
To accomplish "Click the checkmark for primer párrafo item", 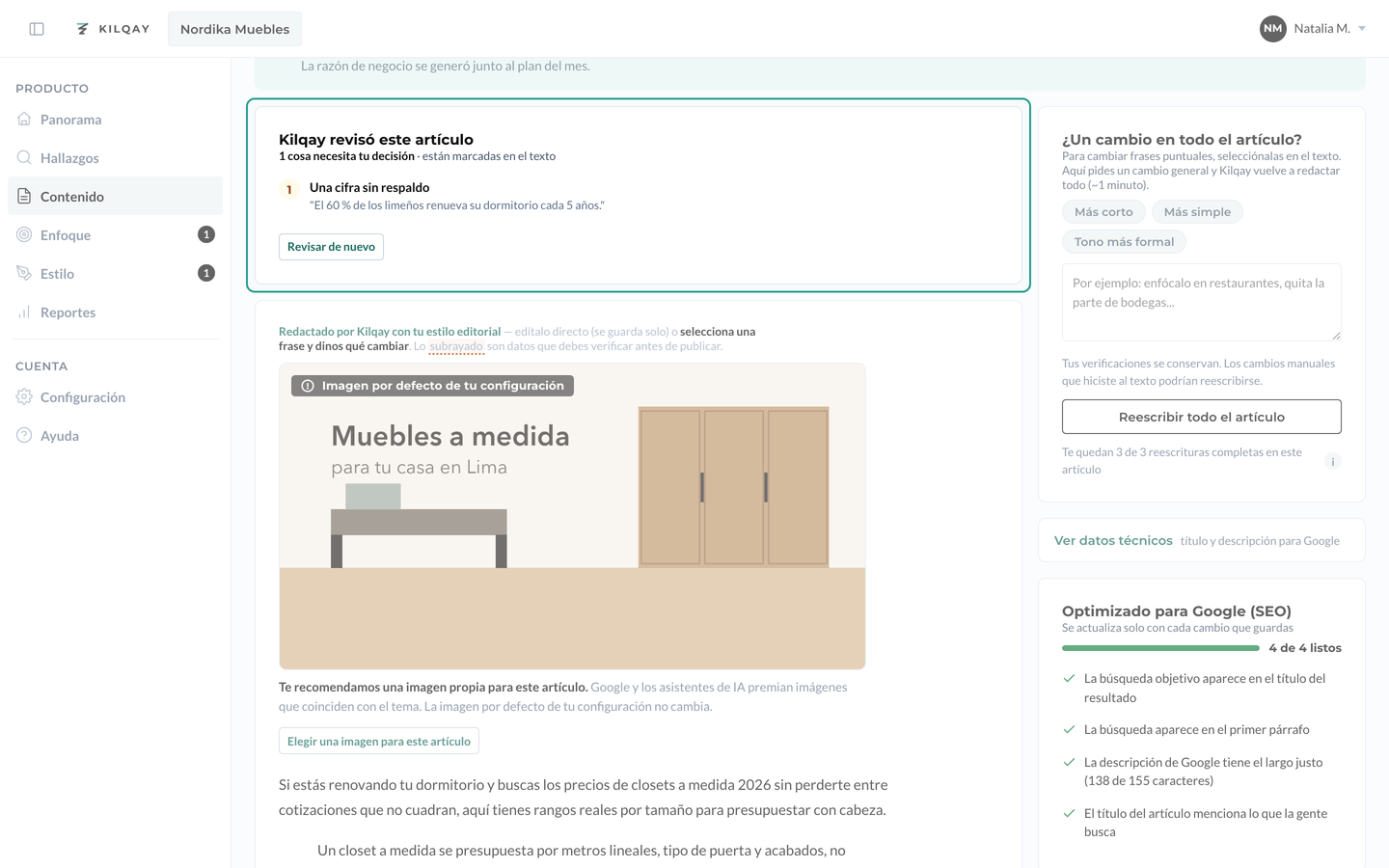I will click(x=1069, y=730).
